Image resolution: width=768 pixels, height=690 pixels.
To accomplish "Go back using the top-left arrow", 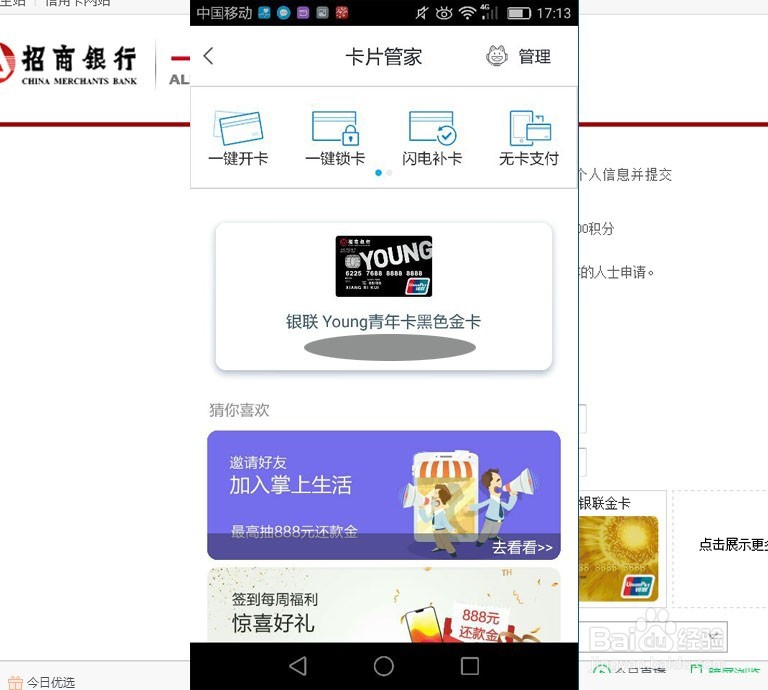I will click(209, 56).
